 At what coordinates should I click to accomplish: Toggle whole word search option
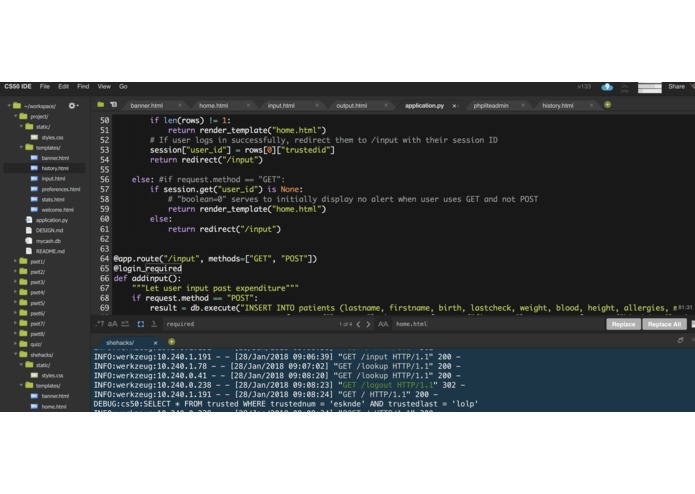point(125,324)
